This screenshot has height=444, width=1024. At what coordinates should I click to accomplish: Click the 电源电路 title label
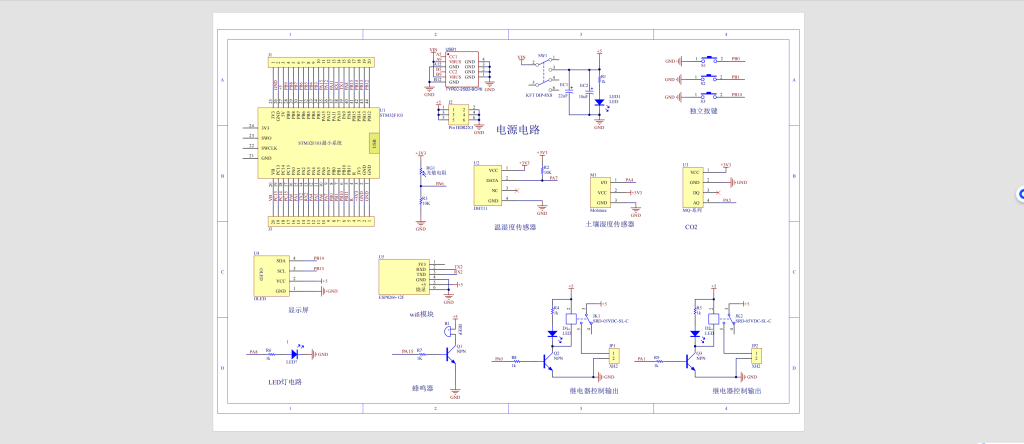point(518,130)
